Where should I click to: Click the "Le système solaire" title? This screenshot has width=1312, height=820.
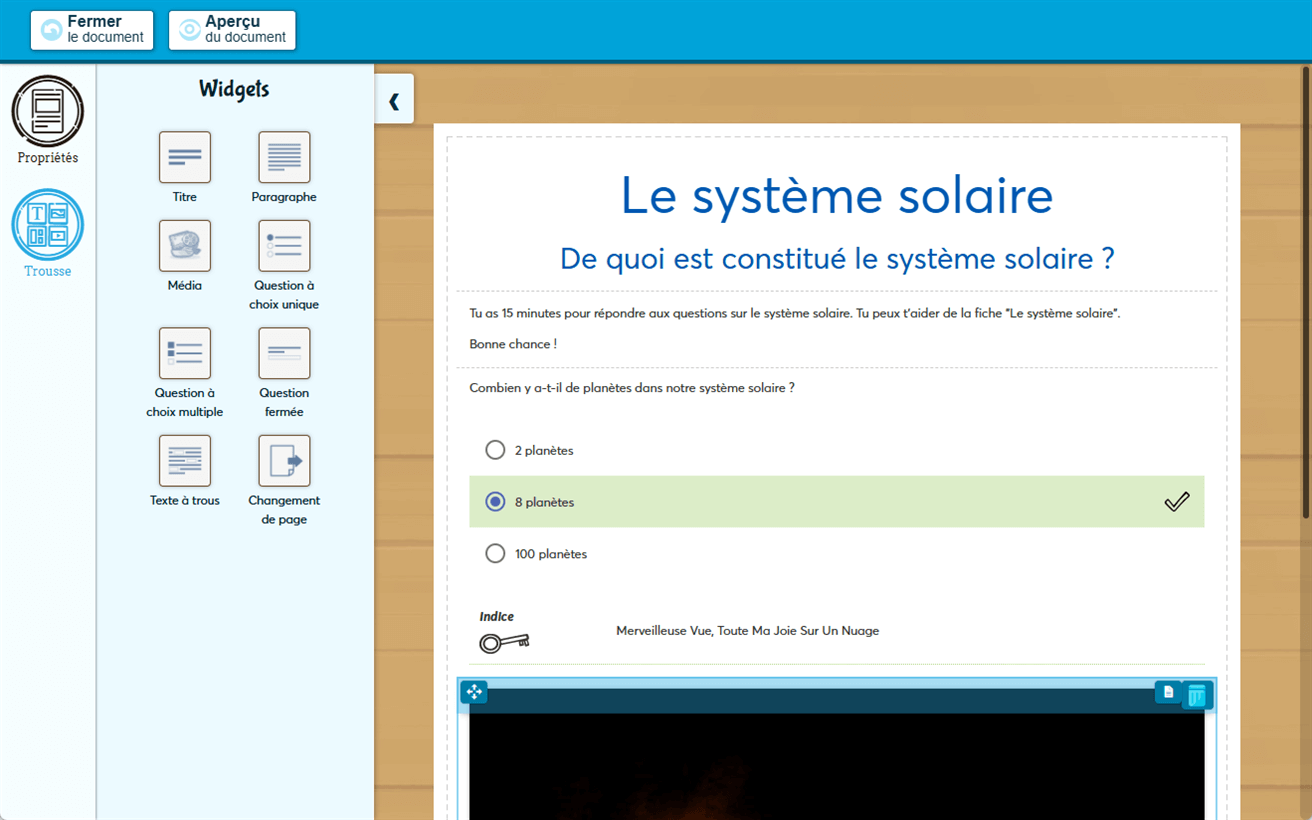(836, 195)
